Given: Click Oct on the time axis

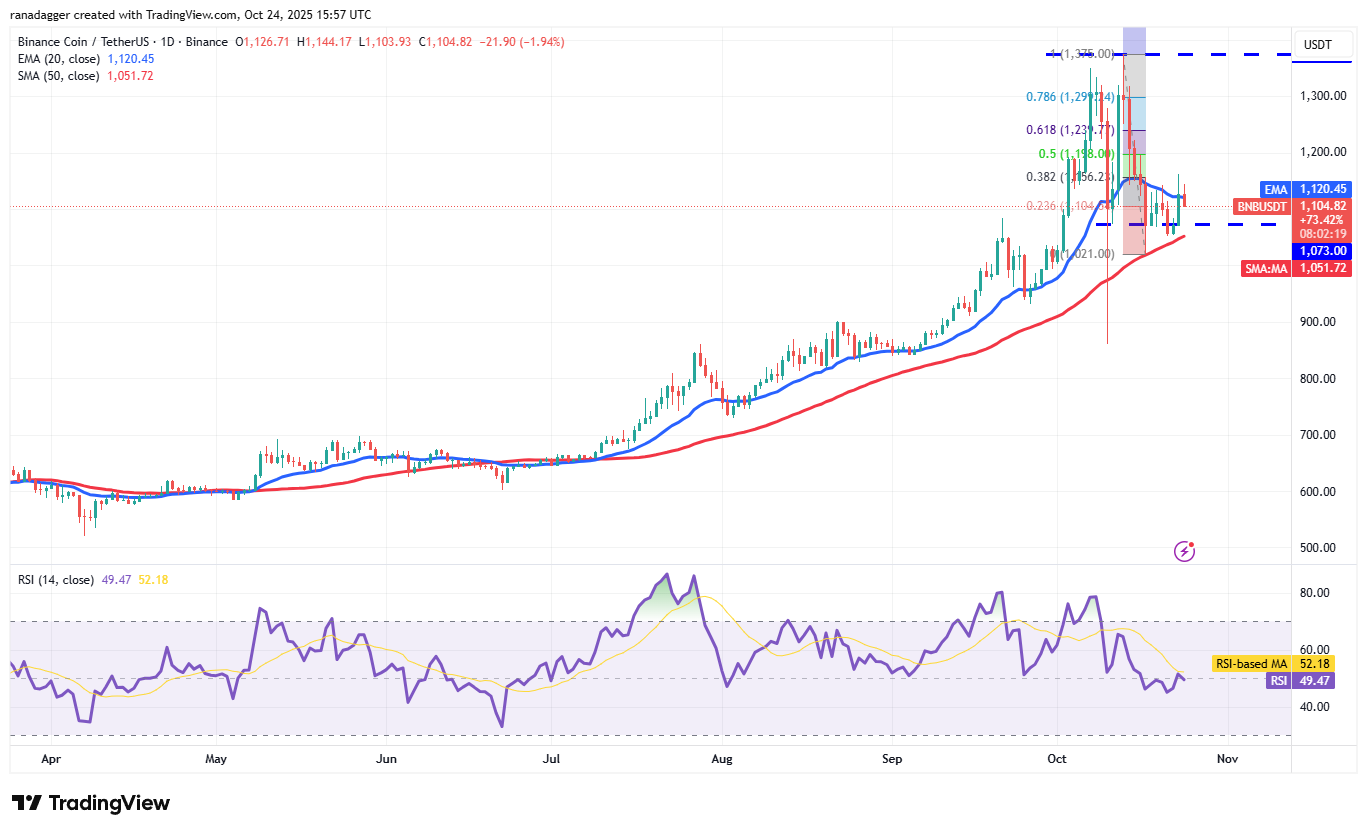Looking at the screenshot, I should point(1056,759).
